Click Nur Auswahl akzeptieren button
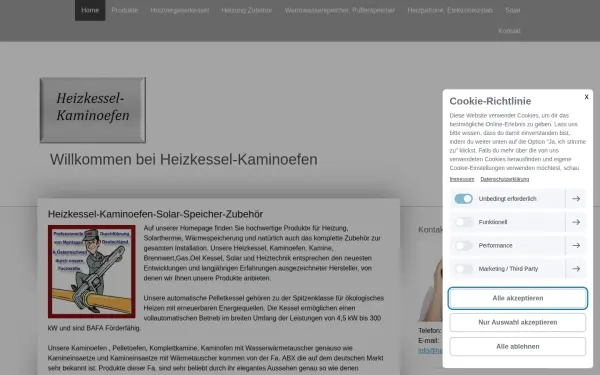Image resolution: width=600 pixels, height=375 pixels. pyautogui.click(x=518, y=322)
